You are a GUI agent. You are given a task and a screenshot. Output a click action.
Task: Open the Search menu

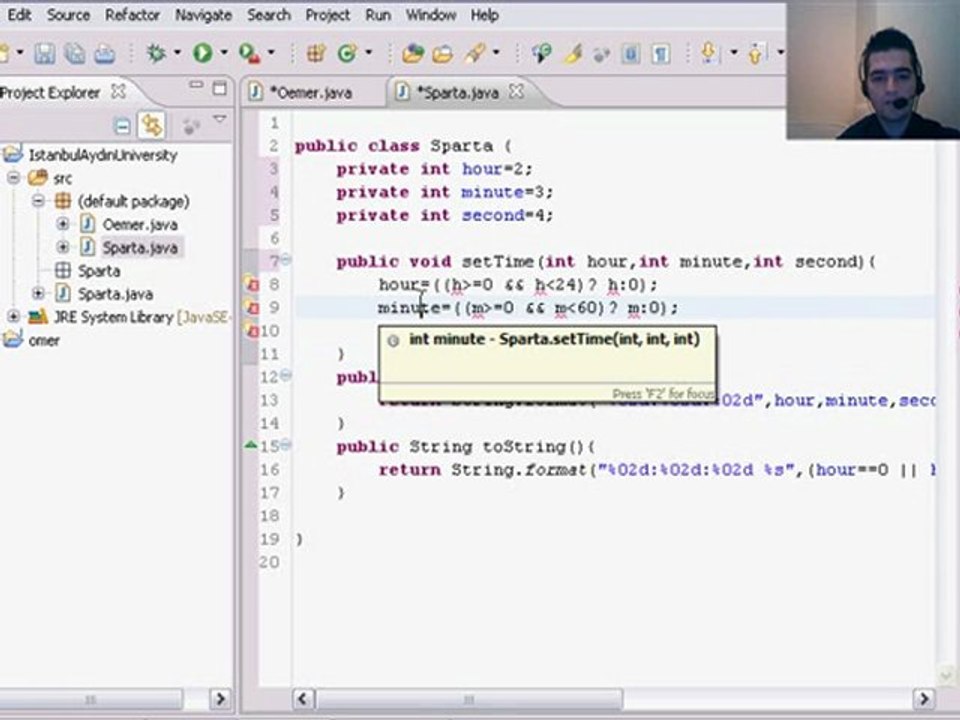(x=269, y=15)
